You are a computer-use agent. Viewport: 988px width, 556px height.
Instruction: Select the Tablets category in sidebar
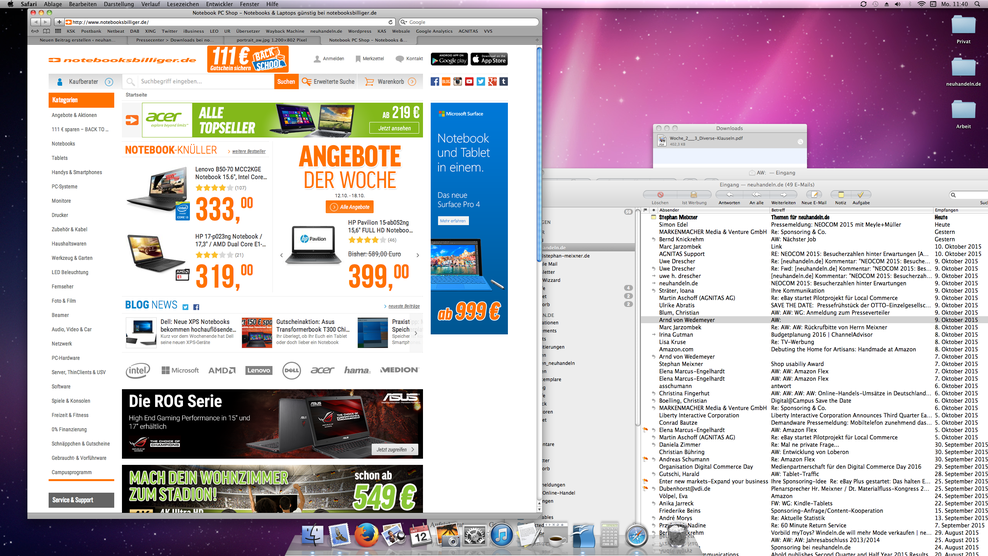coord(60,158)
